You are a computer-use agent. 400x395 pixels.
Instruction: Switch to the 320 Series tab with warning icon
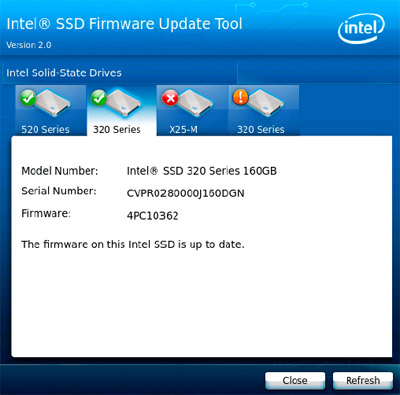click(x=263, y=110)
